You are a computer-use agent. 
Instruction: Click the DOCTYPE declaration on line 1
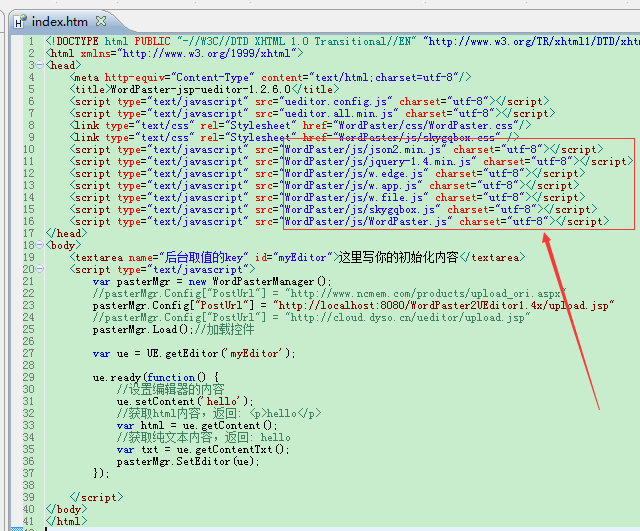click(x=342, y=41)
